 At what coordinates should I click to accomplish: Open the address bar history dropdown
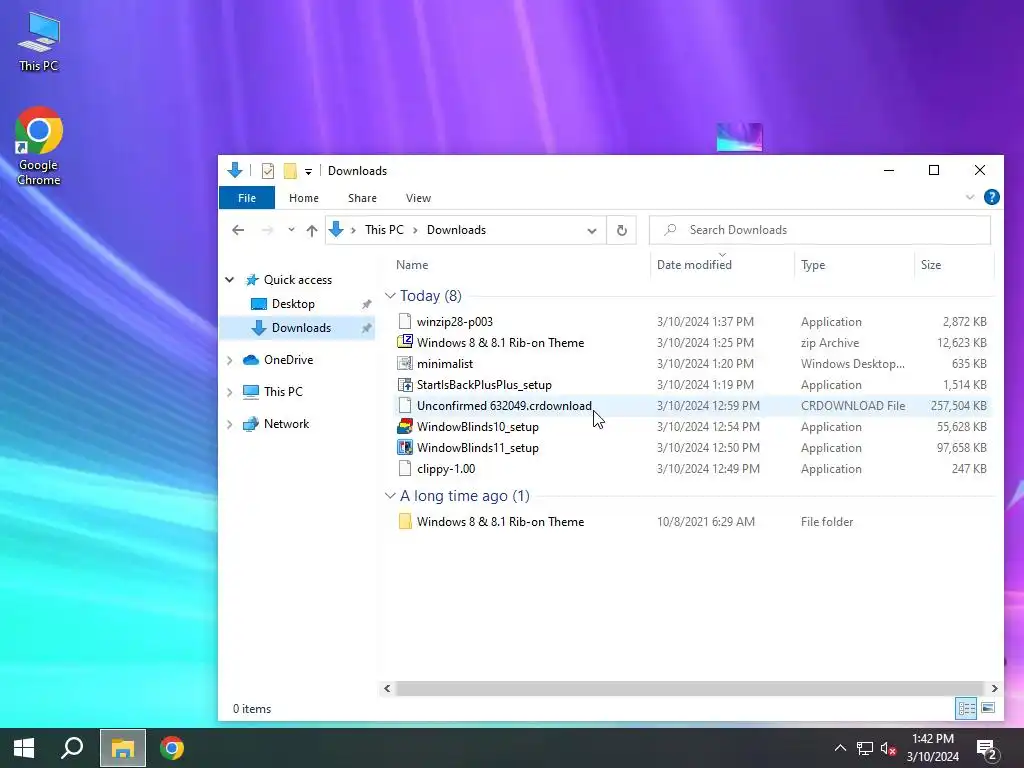(592, 231)
